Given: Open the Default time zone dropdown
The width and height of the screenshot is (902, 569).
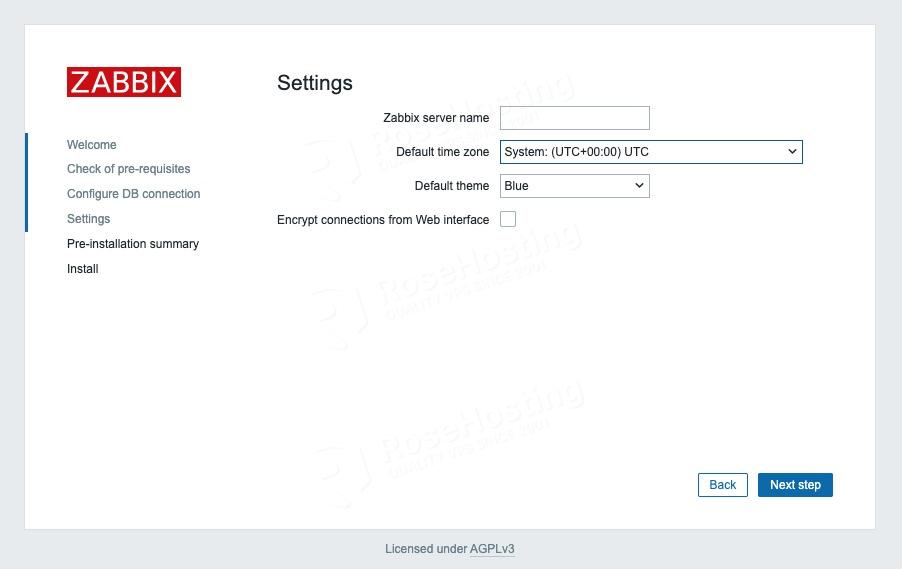Looking at the screenshot, I should coord(651,152).
